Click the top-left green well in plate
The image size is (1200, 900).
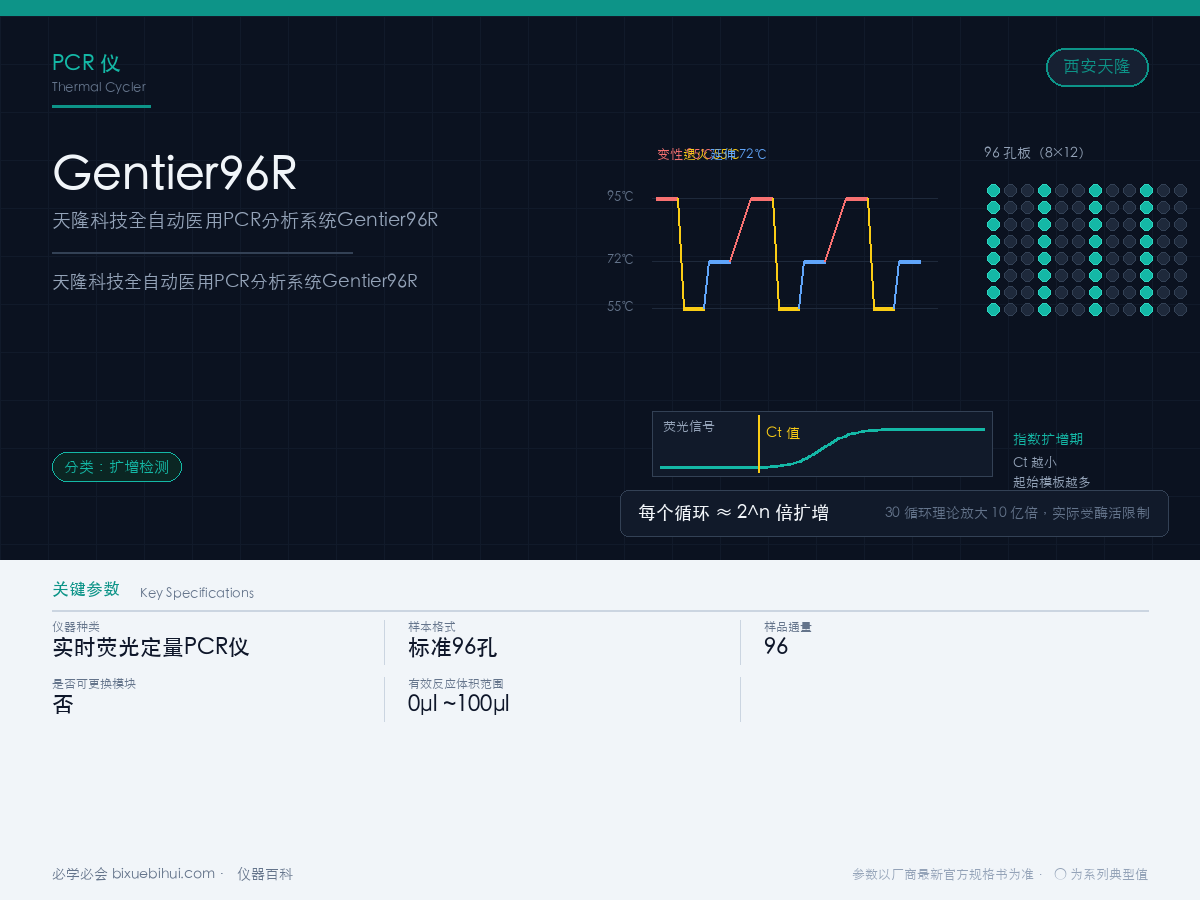[x=993, y=190]
